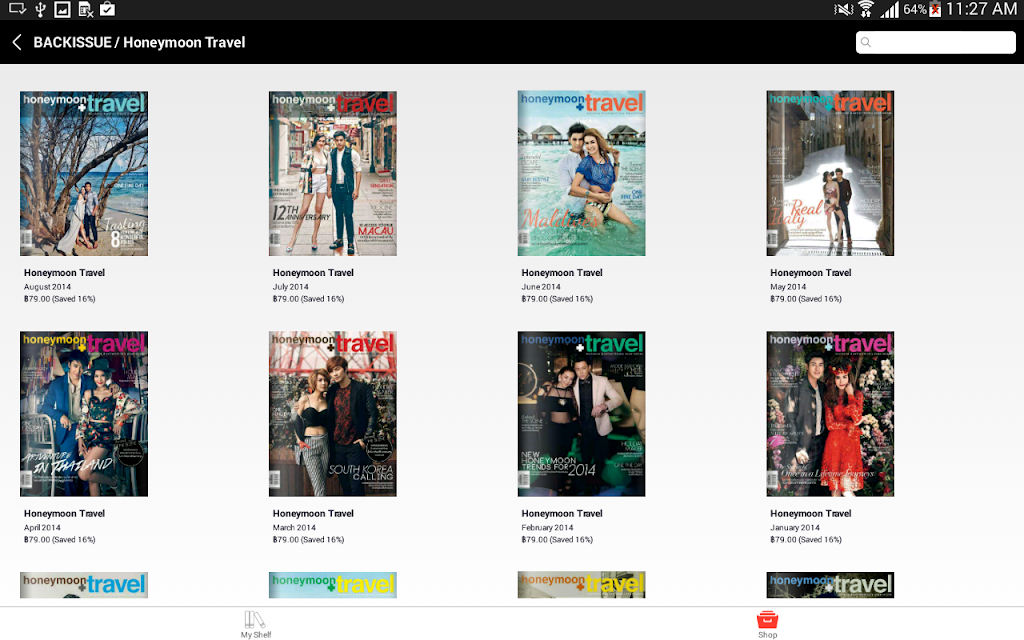
Task: Click Honeymoon Travel title above April 2014
Action: 64,514
